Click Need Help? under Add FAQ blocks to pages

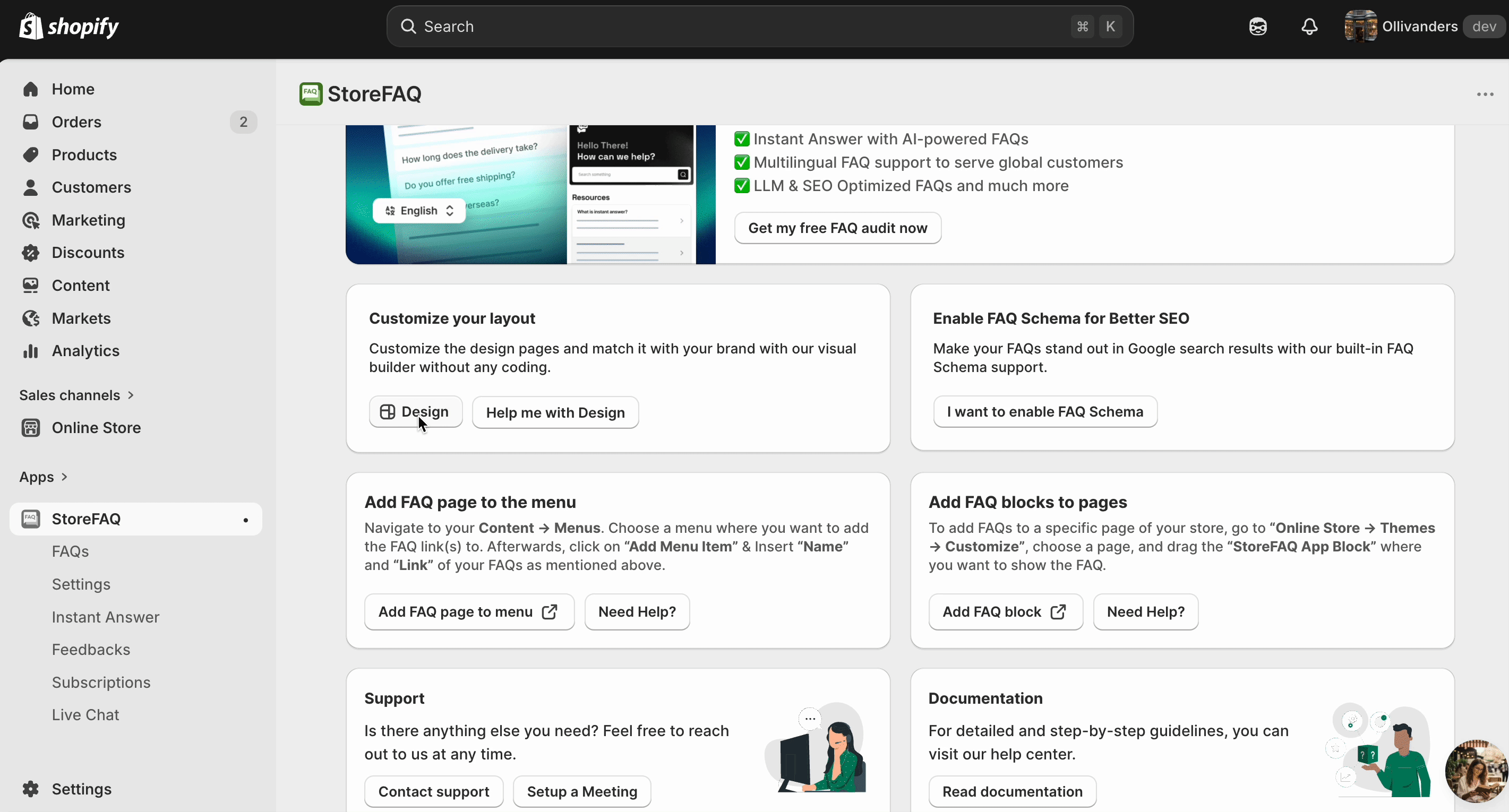pyautogui.click(x=1145, y=612)
